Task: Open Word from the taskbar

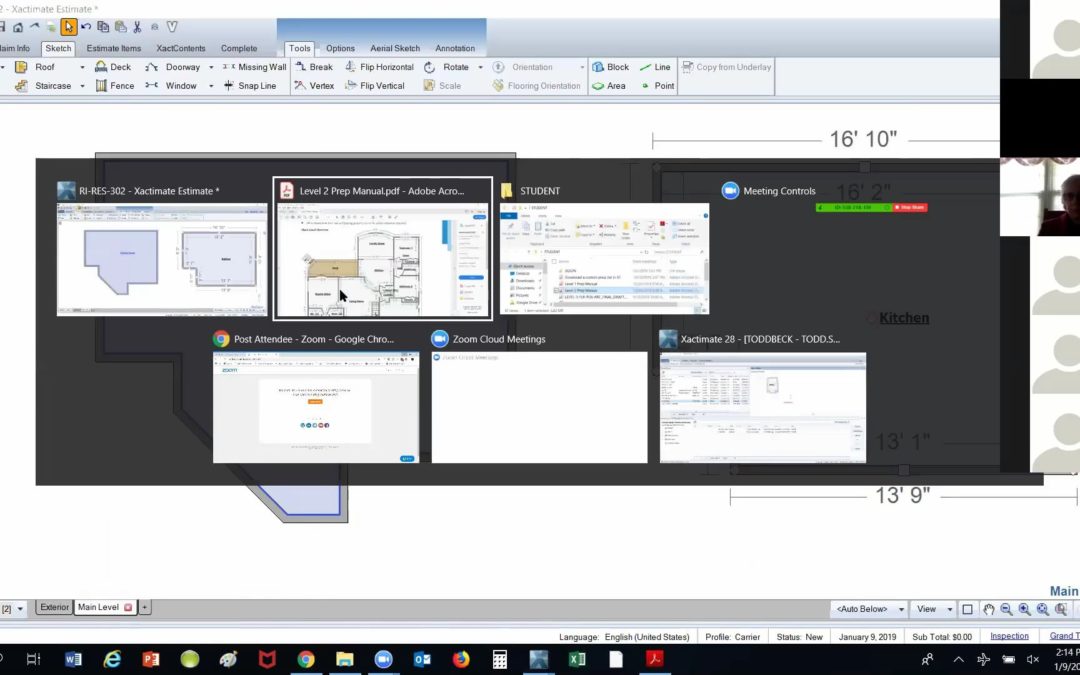Action: [x=72, y=659]
